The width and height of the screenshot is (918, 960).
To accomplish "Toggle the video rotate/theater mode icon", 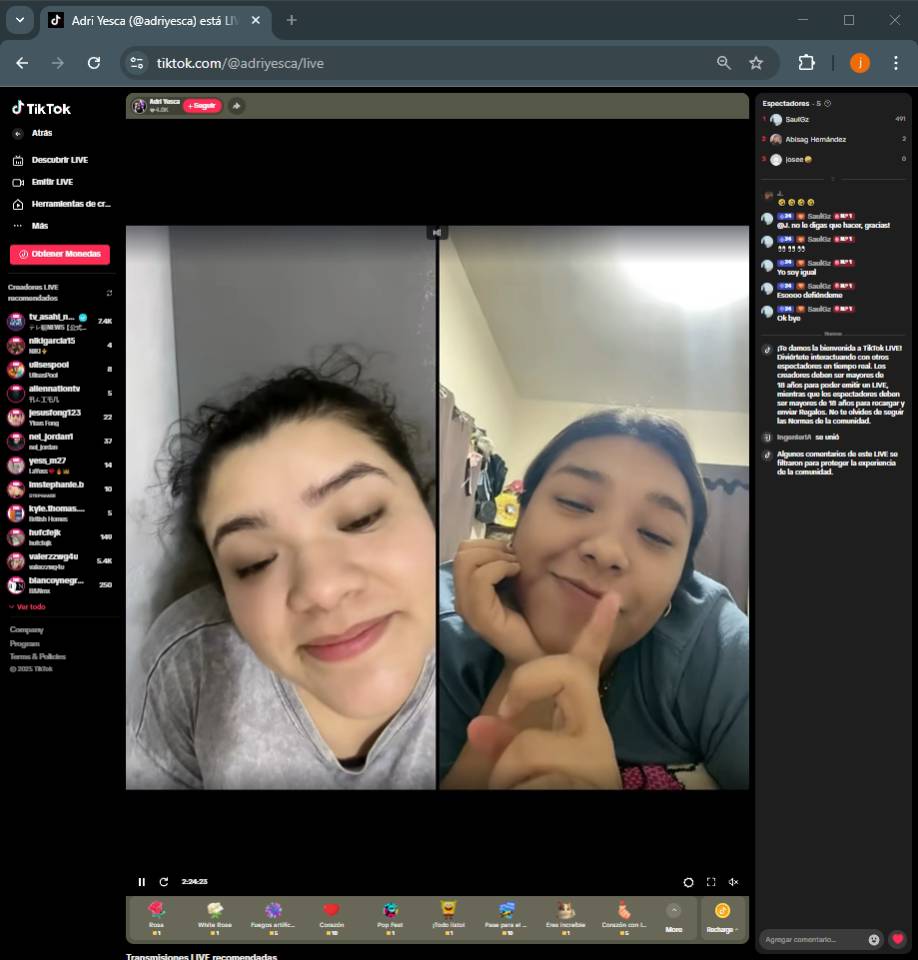I will 688,882.
